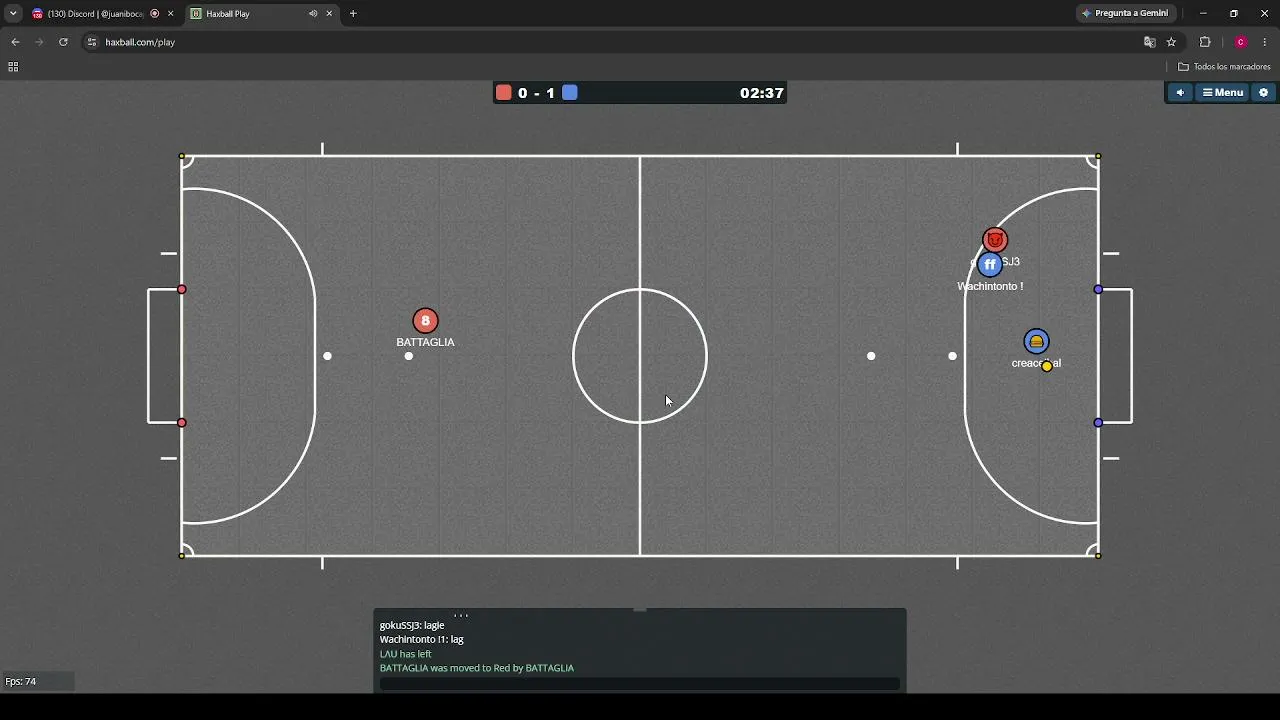The width and height of the screenshot is (1280, 720).
Task: Mute the game sound with the speaker button
Action: (x=1180, y=93)
